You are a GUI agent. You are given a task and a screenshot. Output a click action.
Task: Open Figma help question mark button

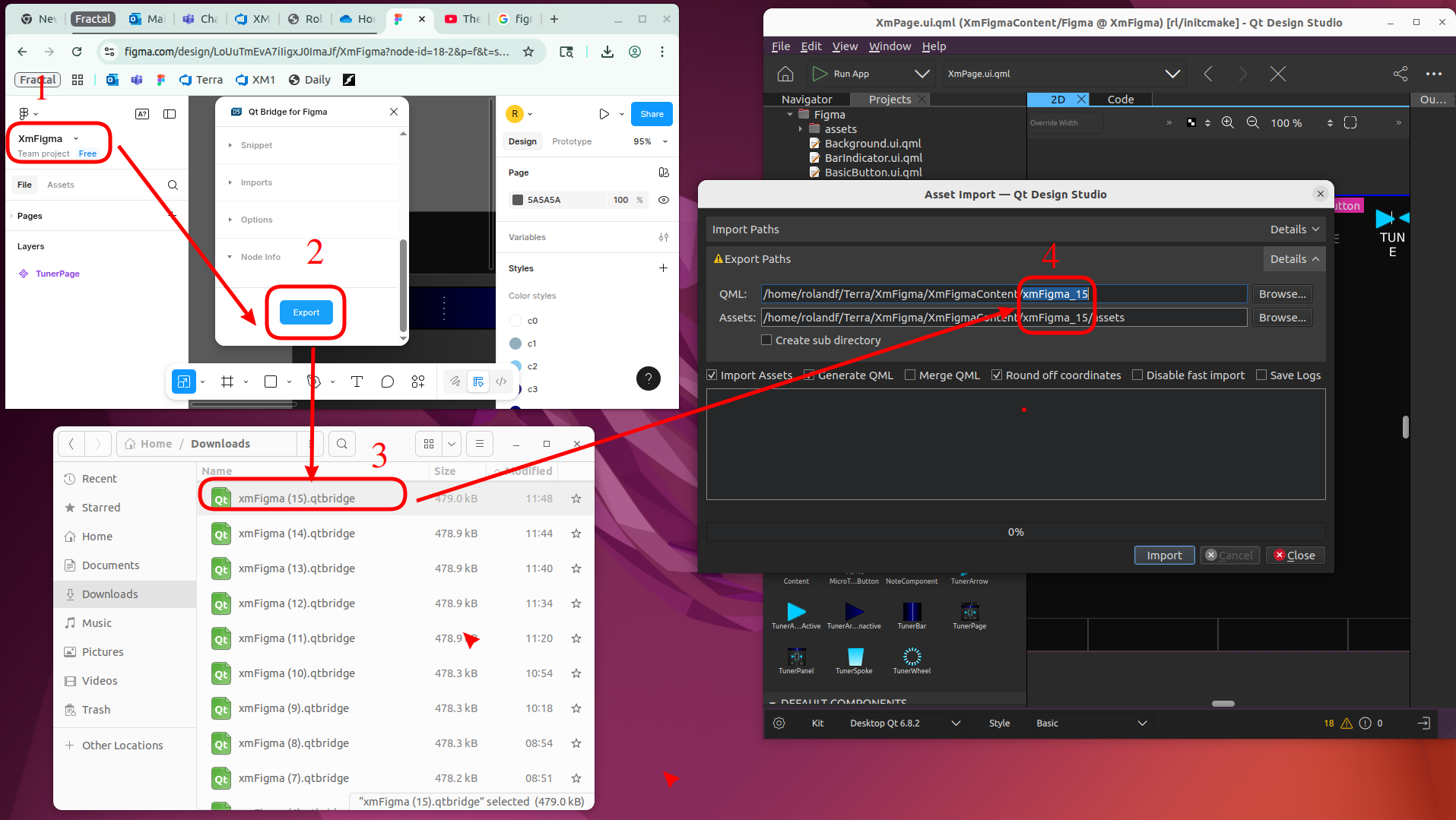648,378
